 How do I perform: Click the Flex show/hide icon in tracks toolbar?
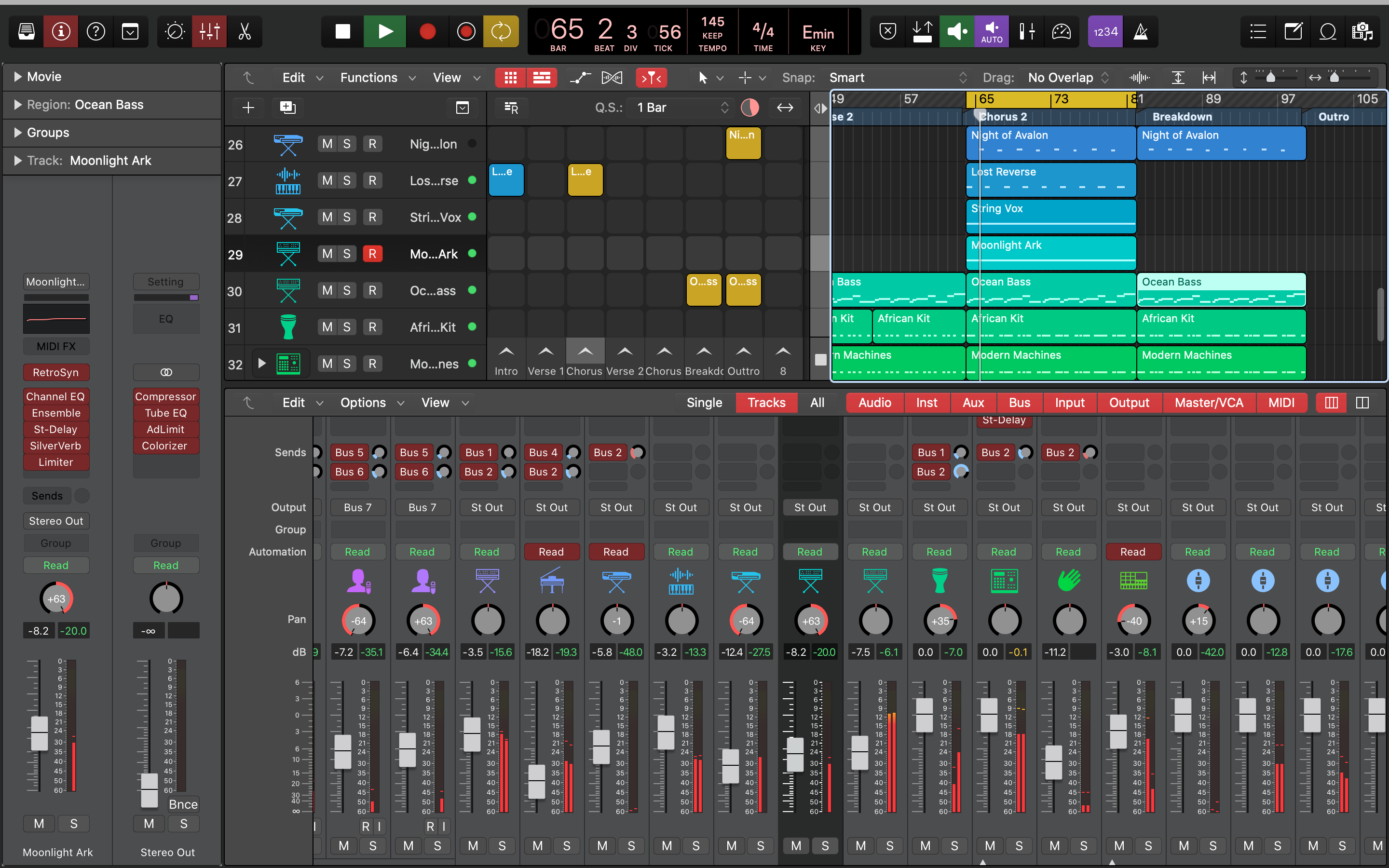[611, 78]
